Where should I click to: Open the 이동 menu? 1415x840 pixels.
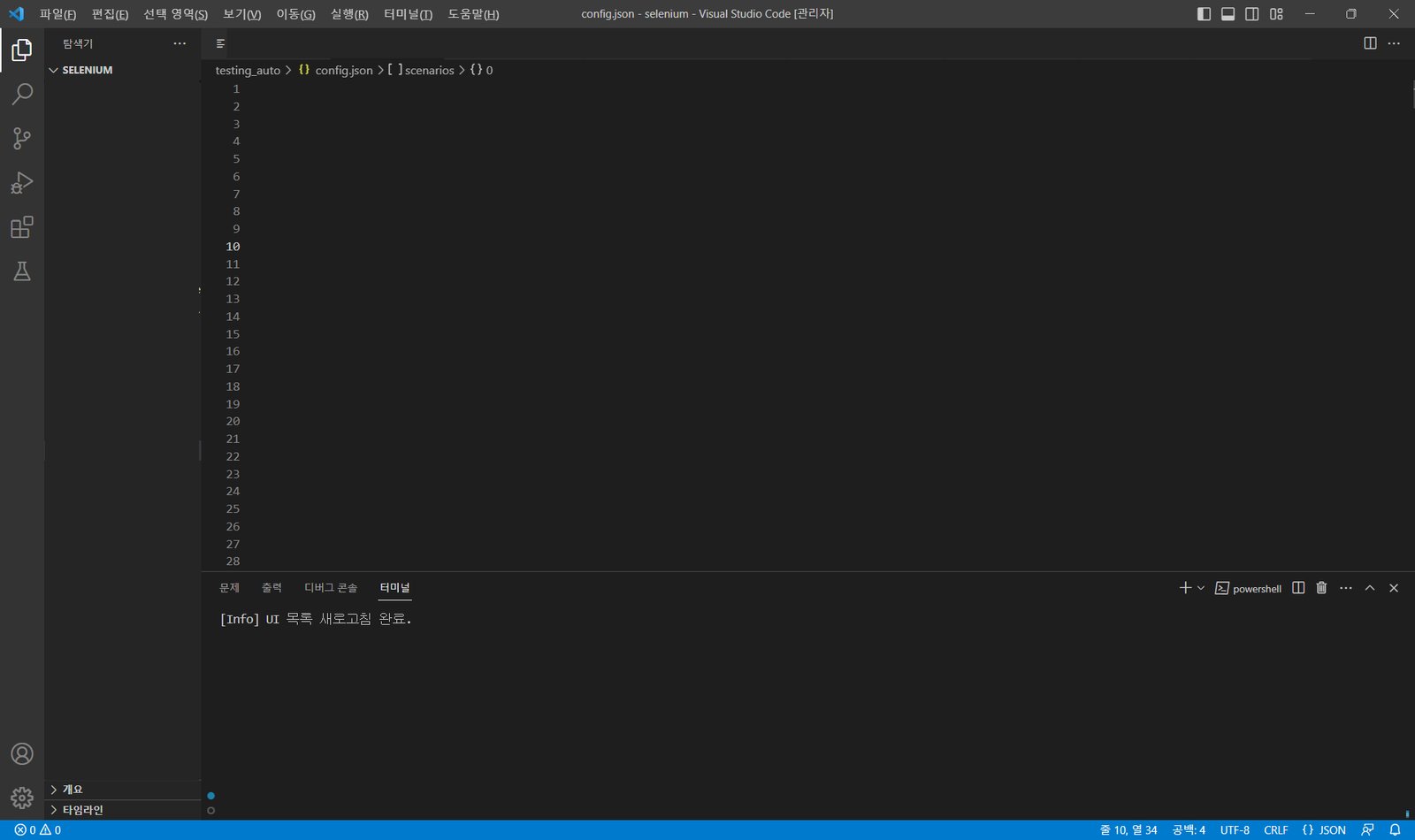click(x=295, y=14)
